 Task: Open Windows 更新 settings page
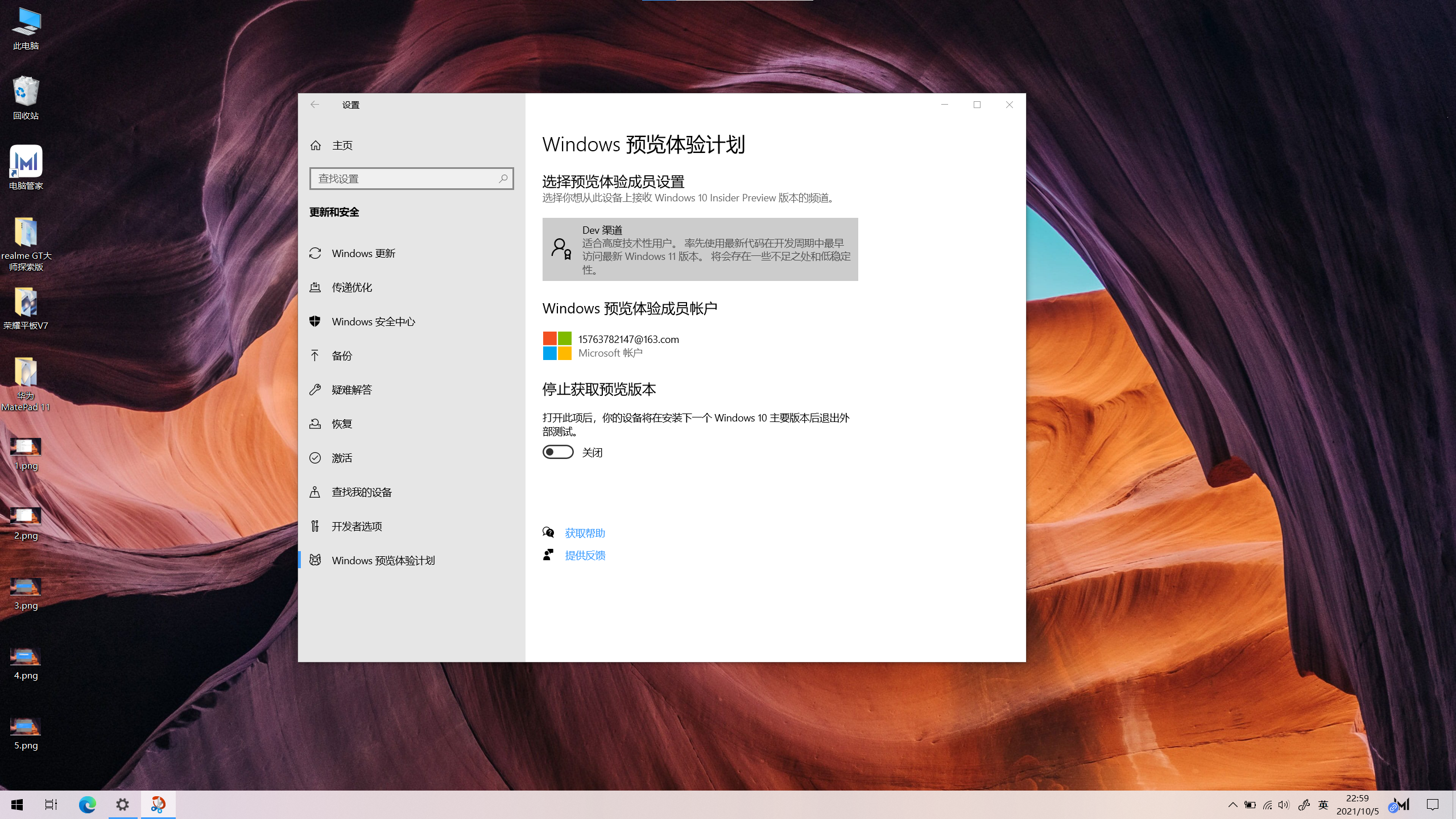412,253
